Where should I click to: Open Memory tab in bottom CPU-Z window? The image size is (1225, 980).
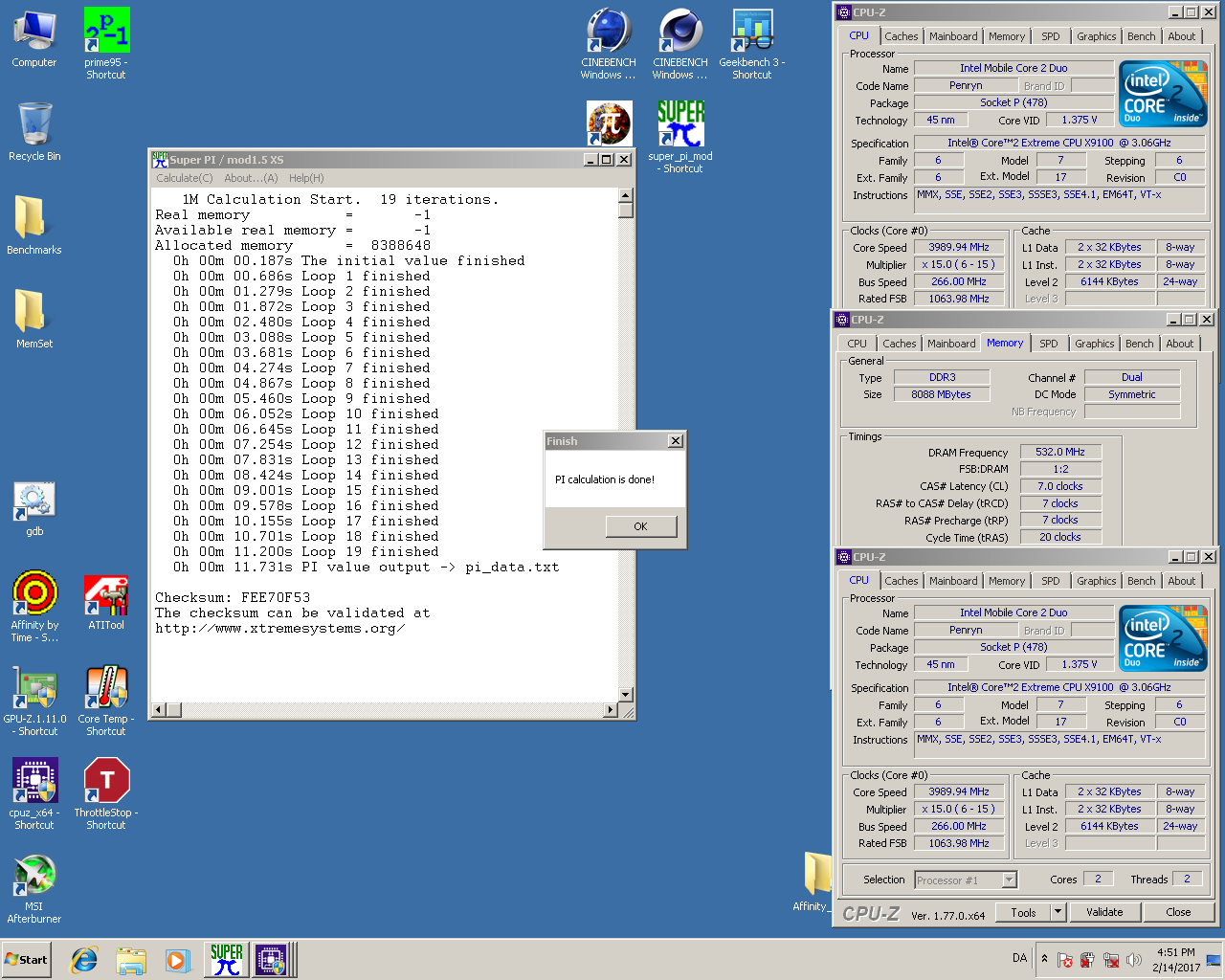click(x=1006, y=581)
